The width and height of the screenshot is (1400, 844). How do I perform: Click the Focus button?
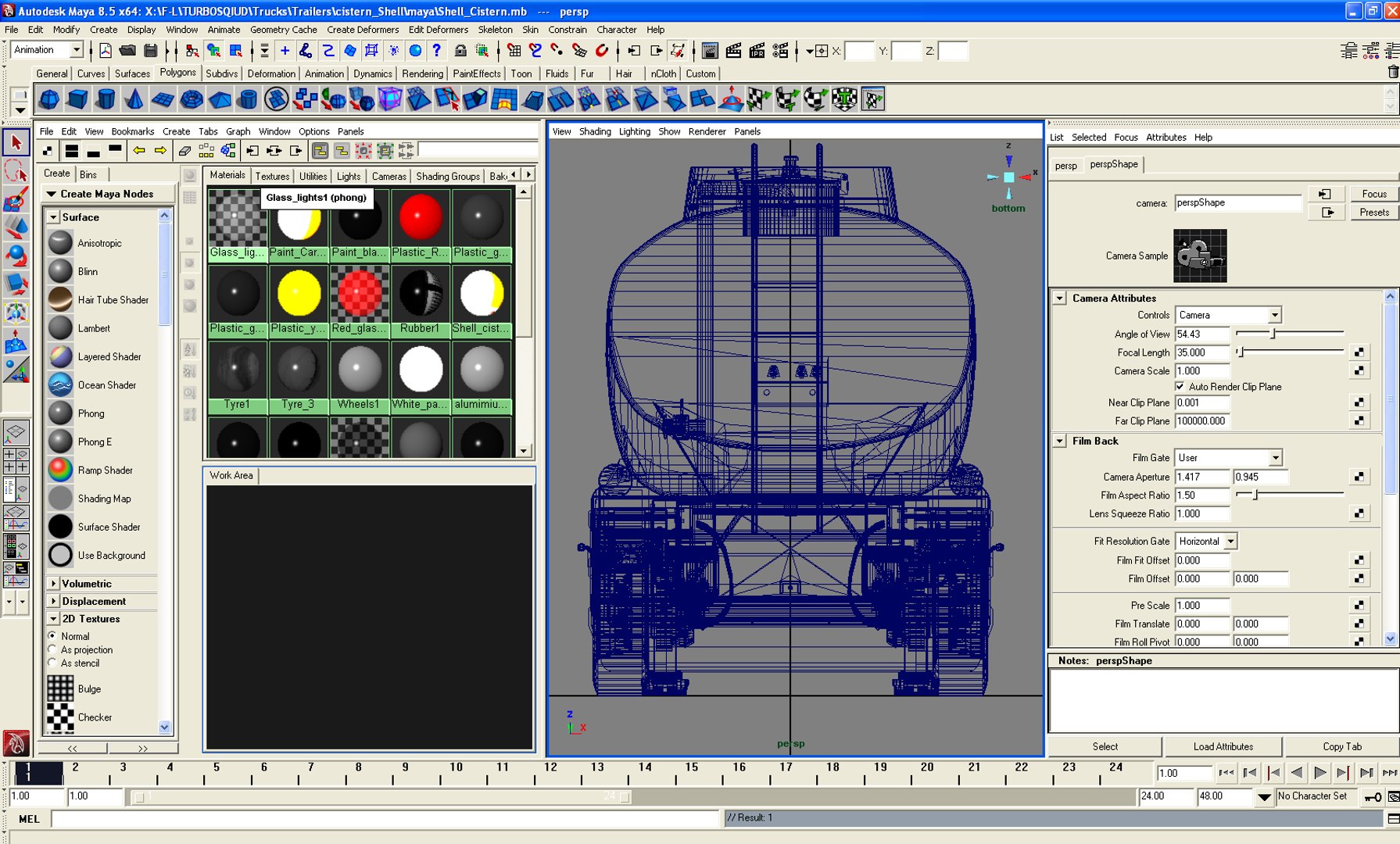[x=1374, y=194]
